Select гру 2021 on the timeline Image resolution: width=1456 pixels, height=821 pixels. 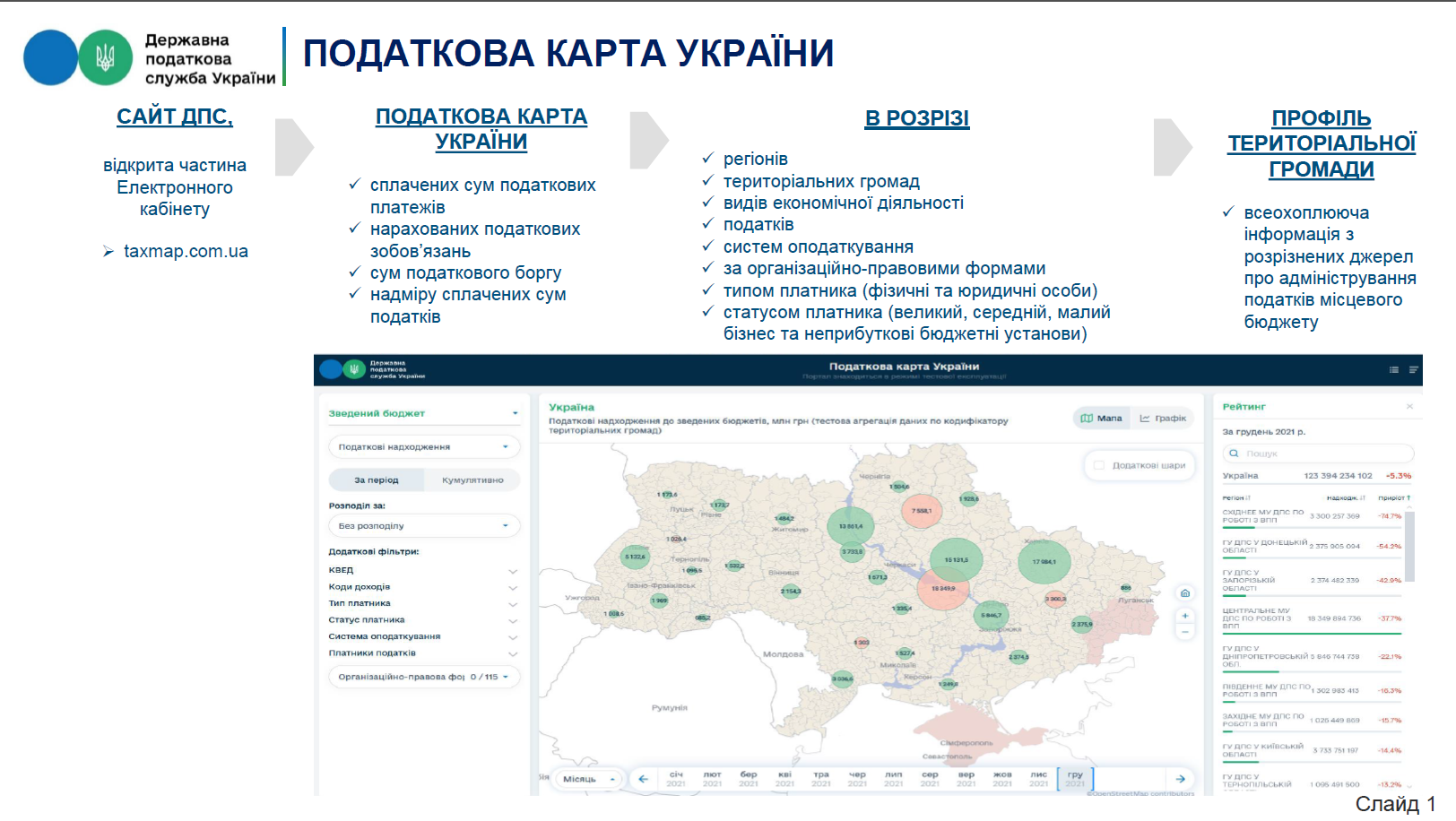click(x=1075, y=779)
